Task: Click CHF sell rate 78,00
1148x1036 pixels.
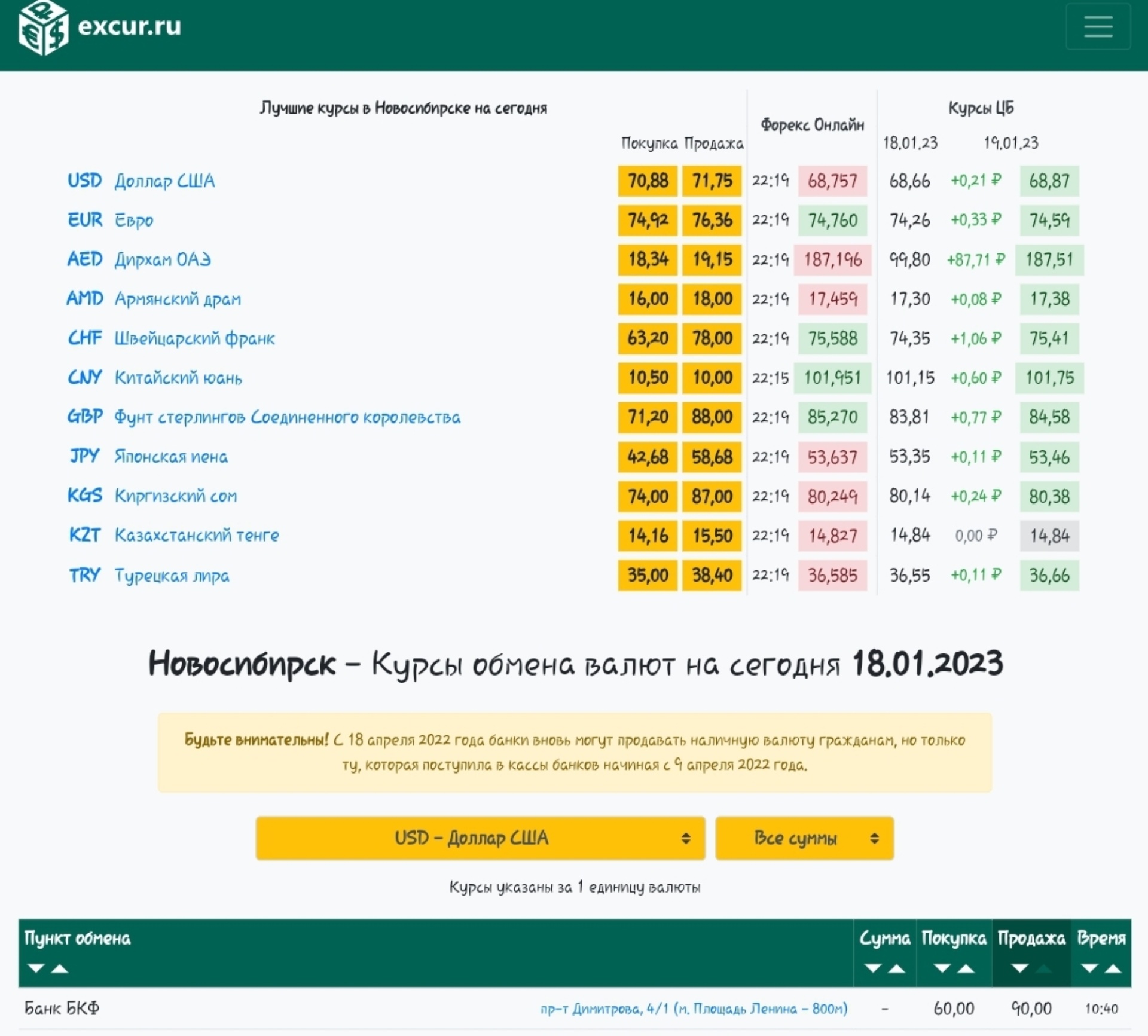Action: pos(712,338)
